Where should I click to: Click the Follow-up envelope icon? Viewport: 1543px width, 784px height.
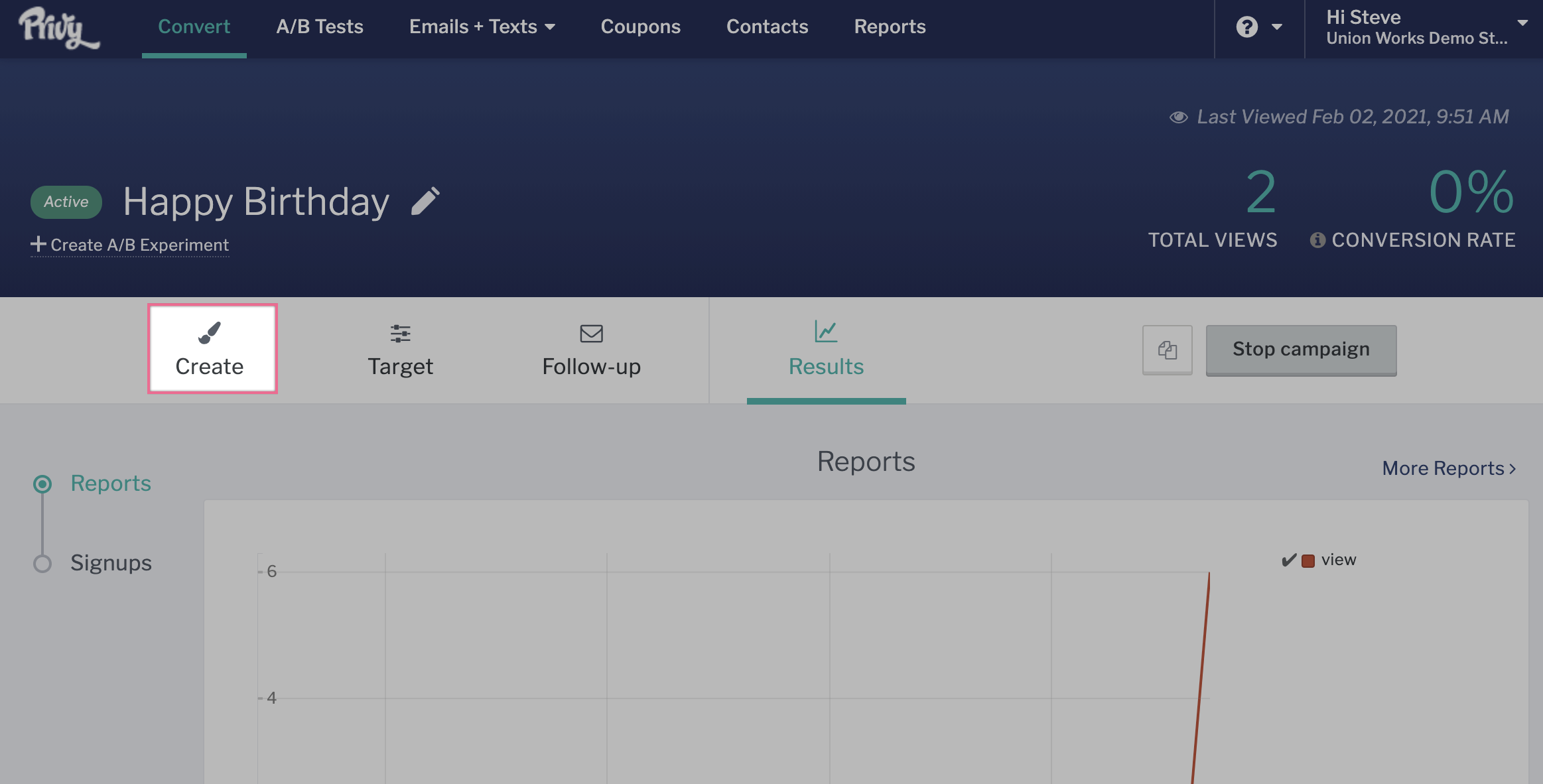(591, 333)
